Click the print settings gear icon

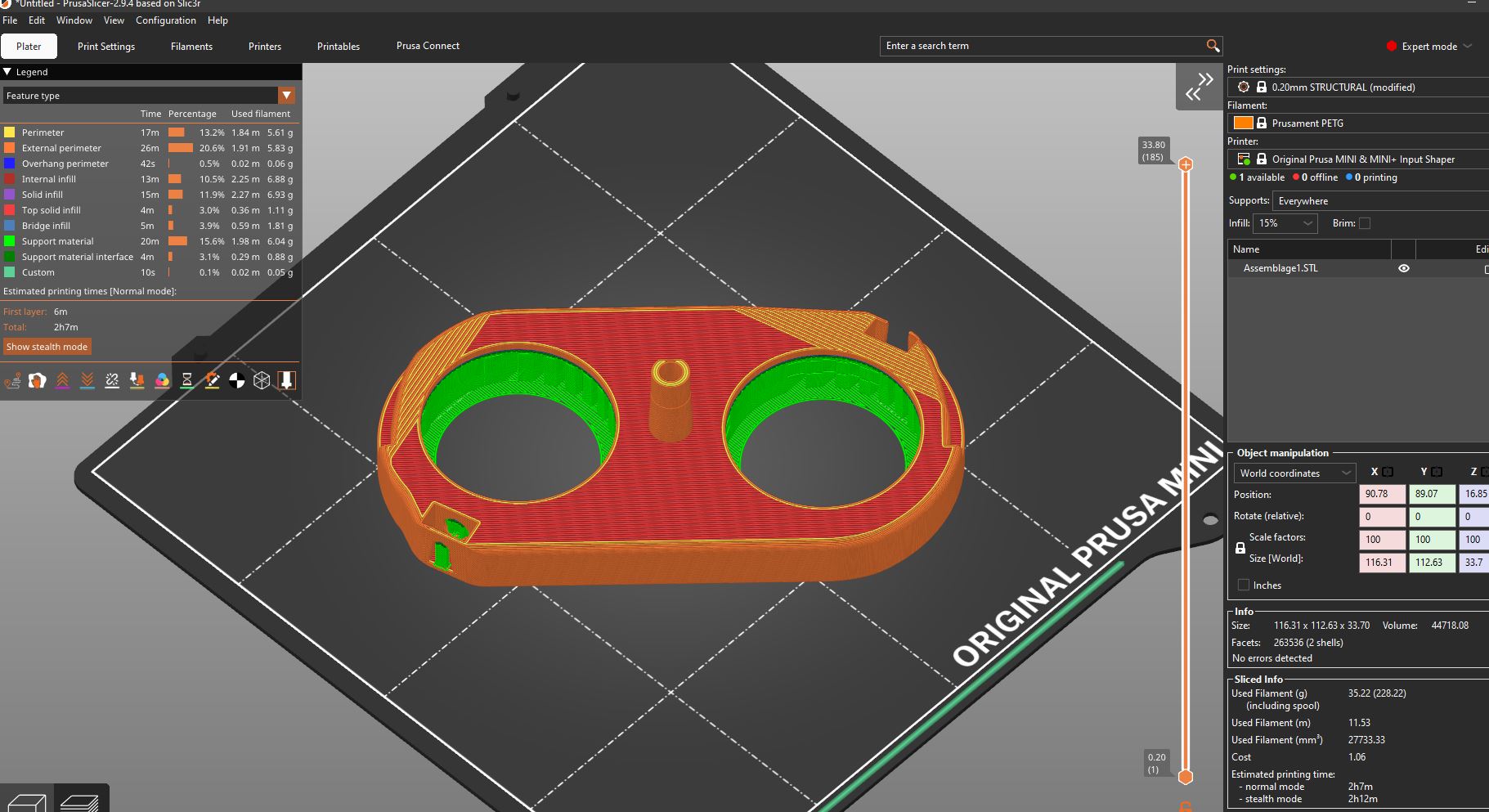[1244, 87]
